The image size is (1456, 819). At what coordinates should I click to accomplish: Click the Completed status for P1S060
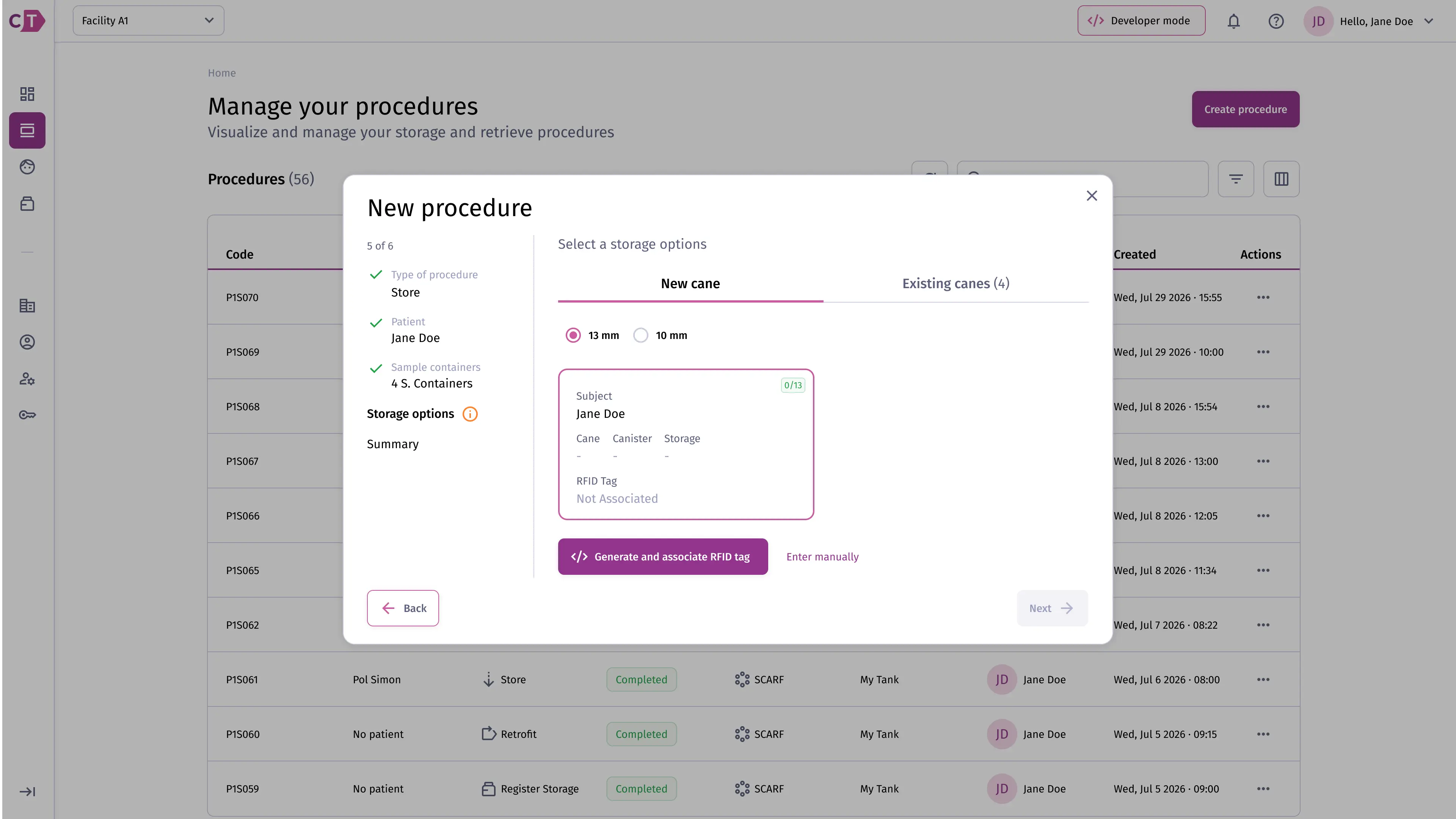(641, 734)
